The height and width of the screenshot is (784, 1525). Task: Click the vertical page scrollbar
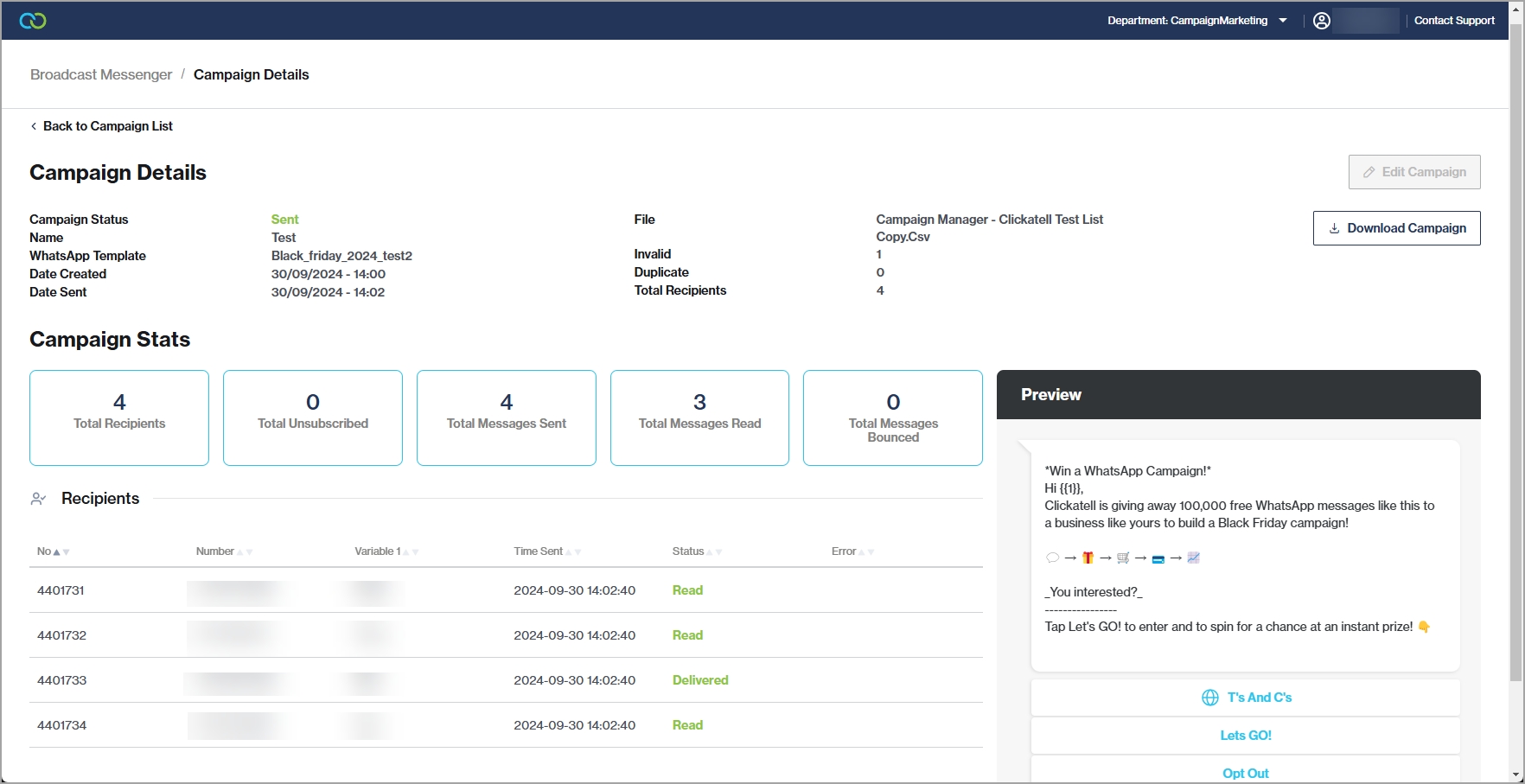1516,346
